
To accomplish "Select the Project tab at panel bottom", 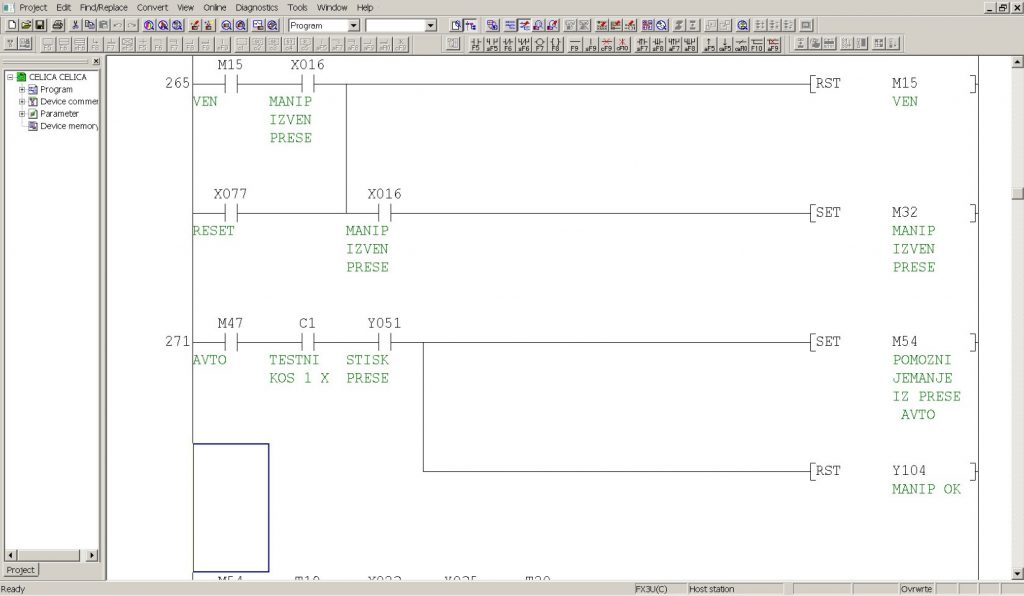I will click(x=21, y=570).
